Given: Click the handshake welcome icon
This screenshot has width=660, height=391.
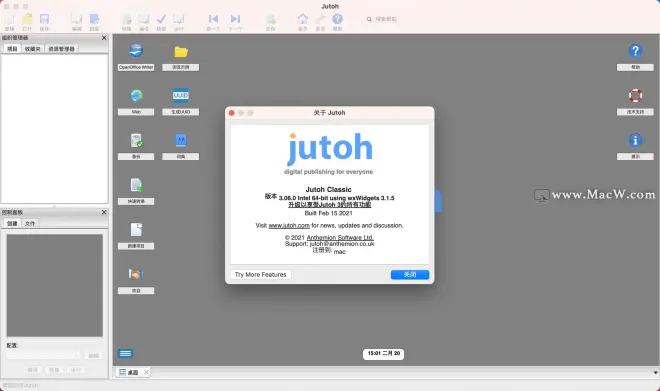Looking at the screenshot, I should click(x=136, y=274).
